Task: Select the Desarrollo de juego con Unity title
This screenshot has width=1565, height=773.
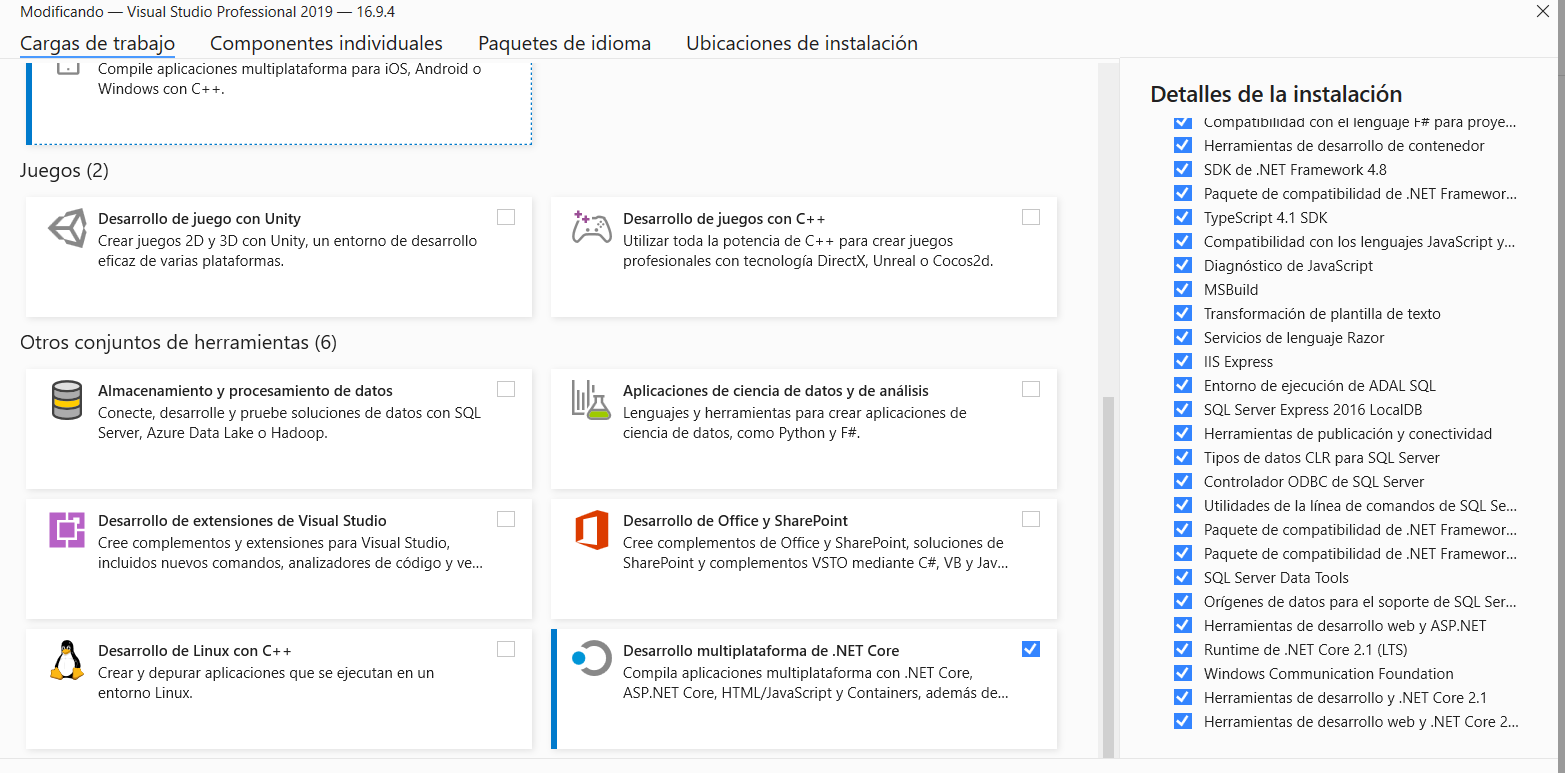Action: 199,219
